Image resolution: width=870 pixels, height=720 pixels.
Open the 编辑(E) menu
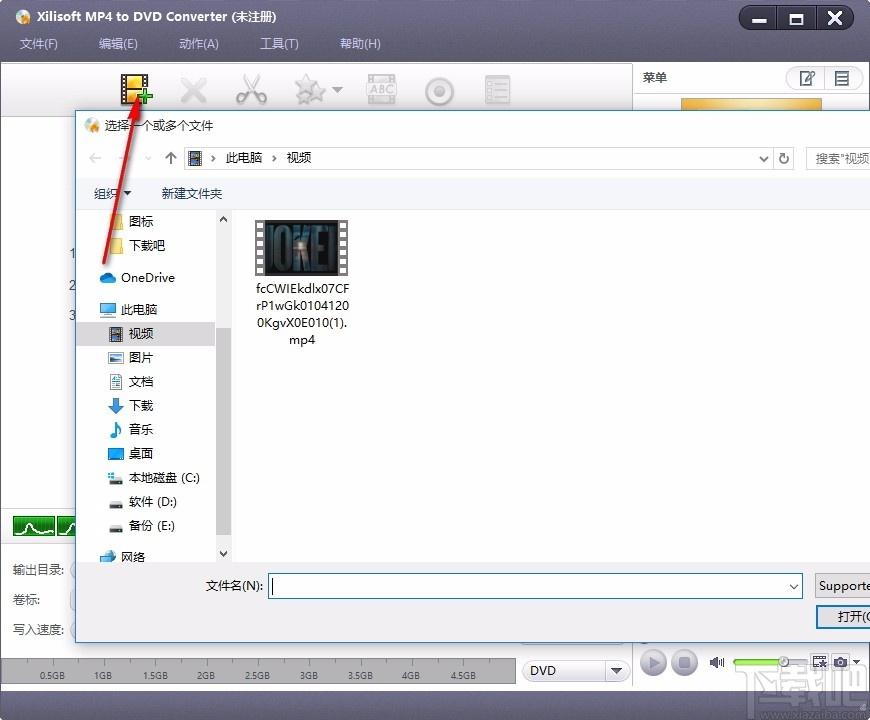tap(118, 43)
